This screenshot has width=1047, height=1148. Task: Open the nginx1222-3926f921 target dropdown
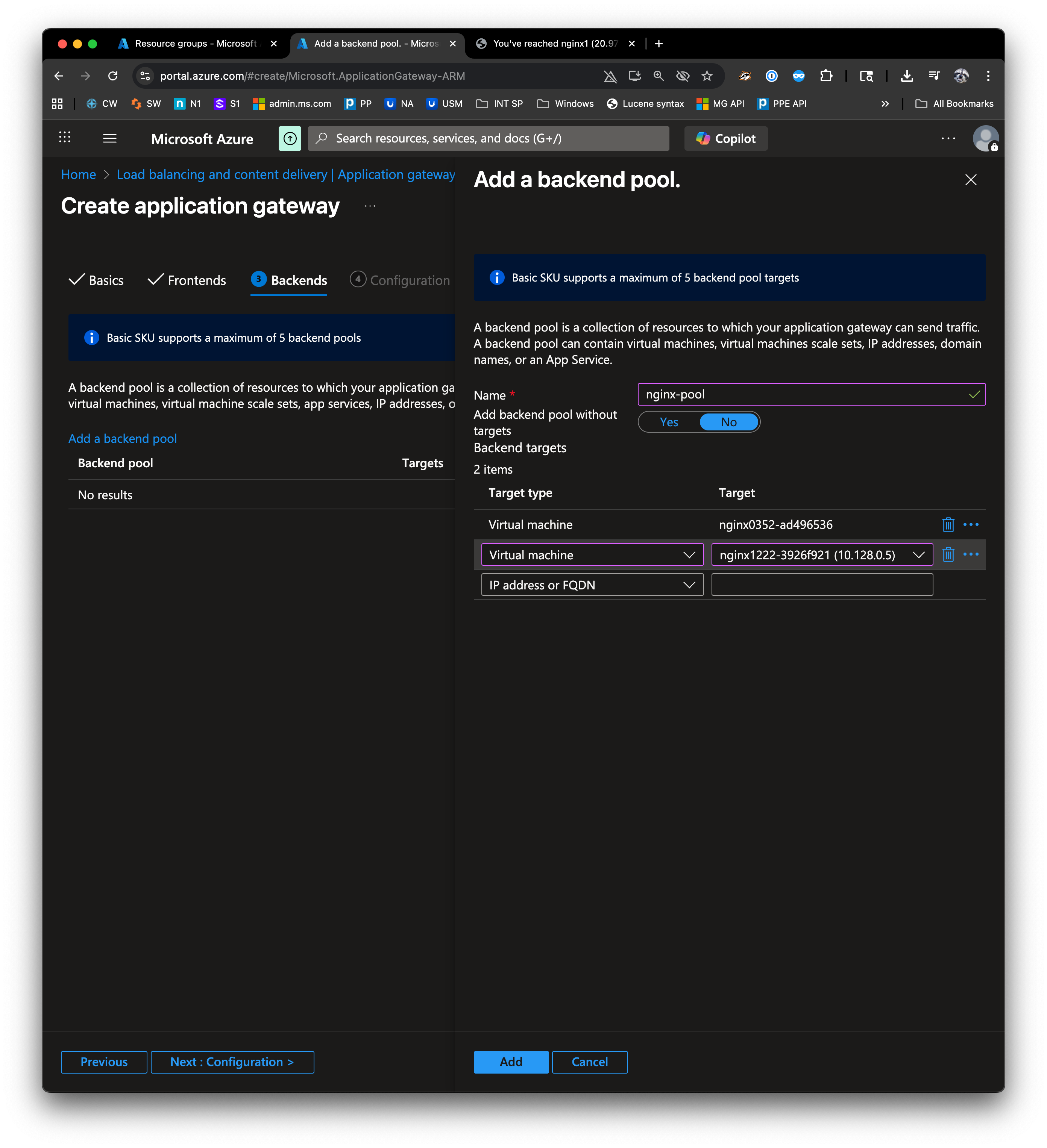(x=821, y=554)
